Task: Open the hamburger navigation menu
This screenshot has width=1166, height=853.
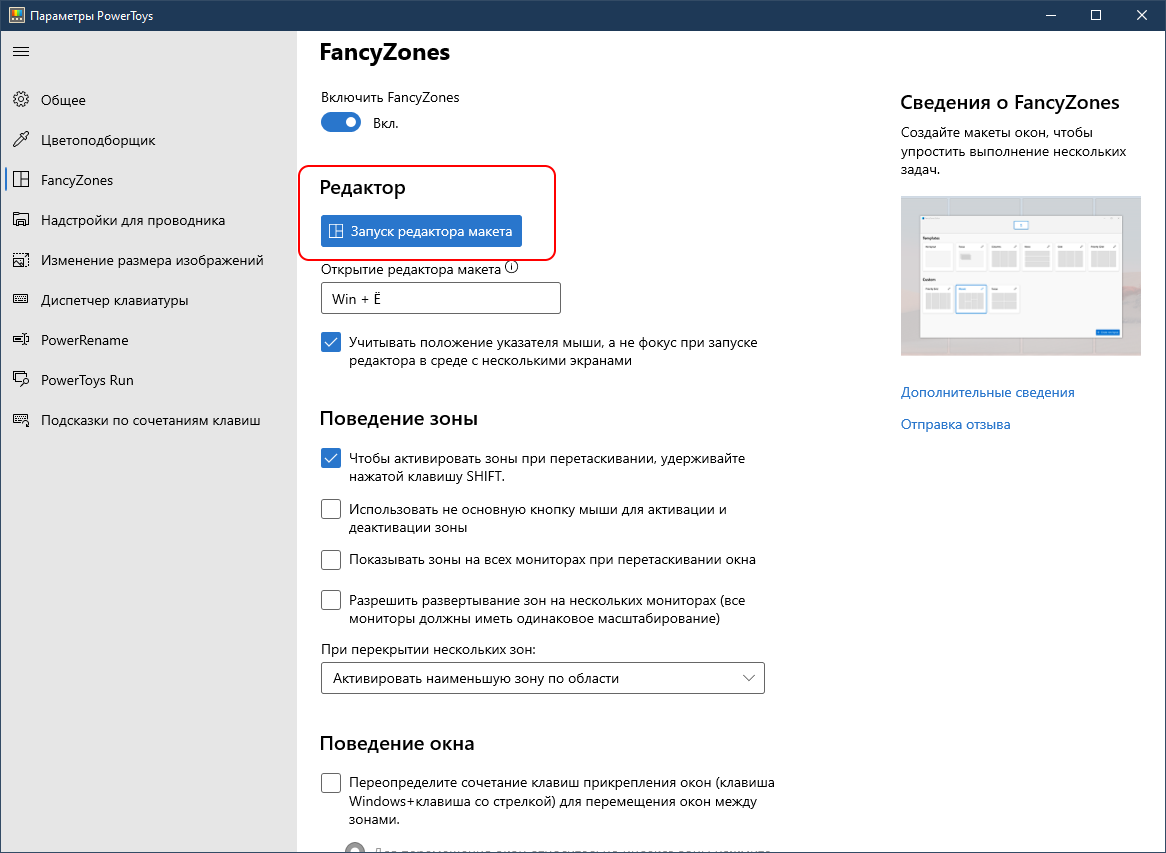Action: [21, 51]
